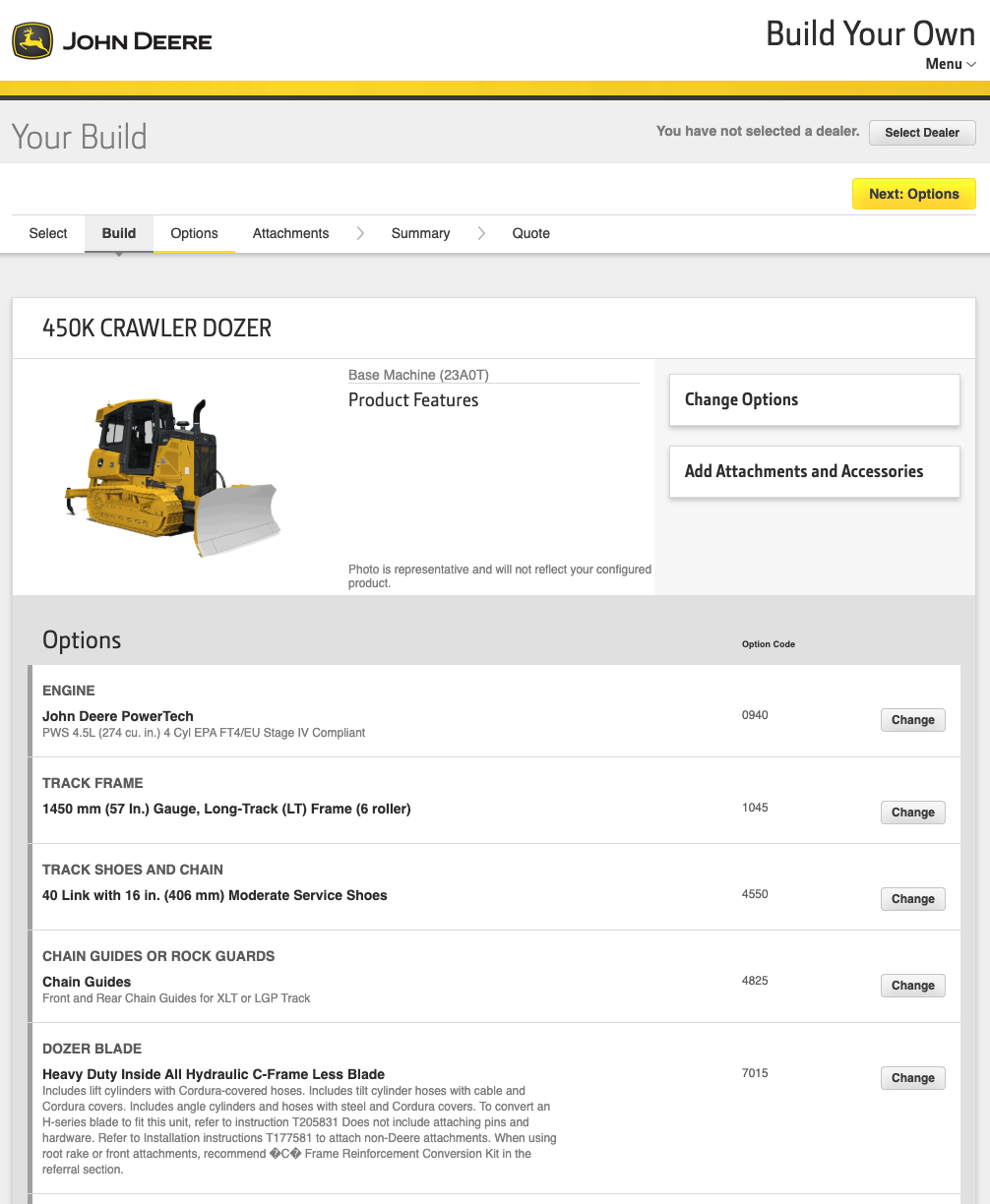
Task: Change the Engine option
Action: pyautogui.click(x=912, y=720)
